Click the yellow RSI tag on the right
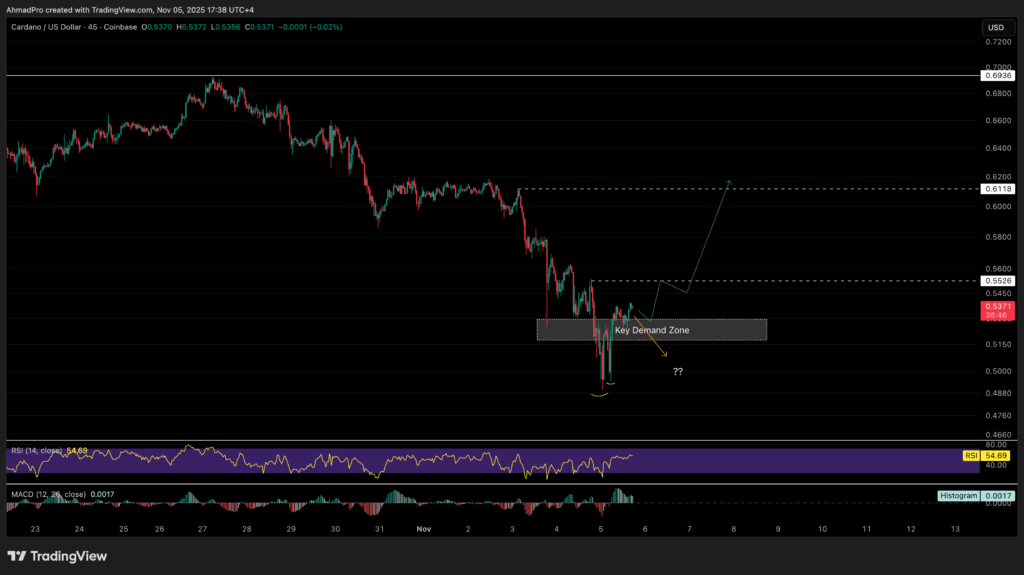This screenshot has height=575, width=1024. [970, 455]
